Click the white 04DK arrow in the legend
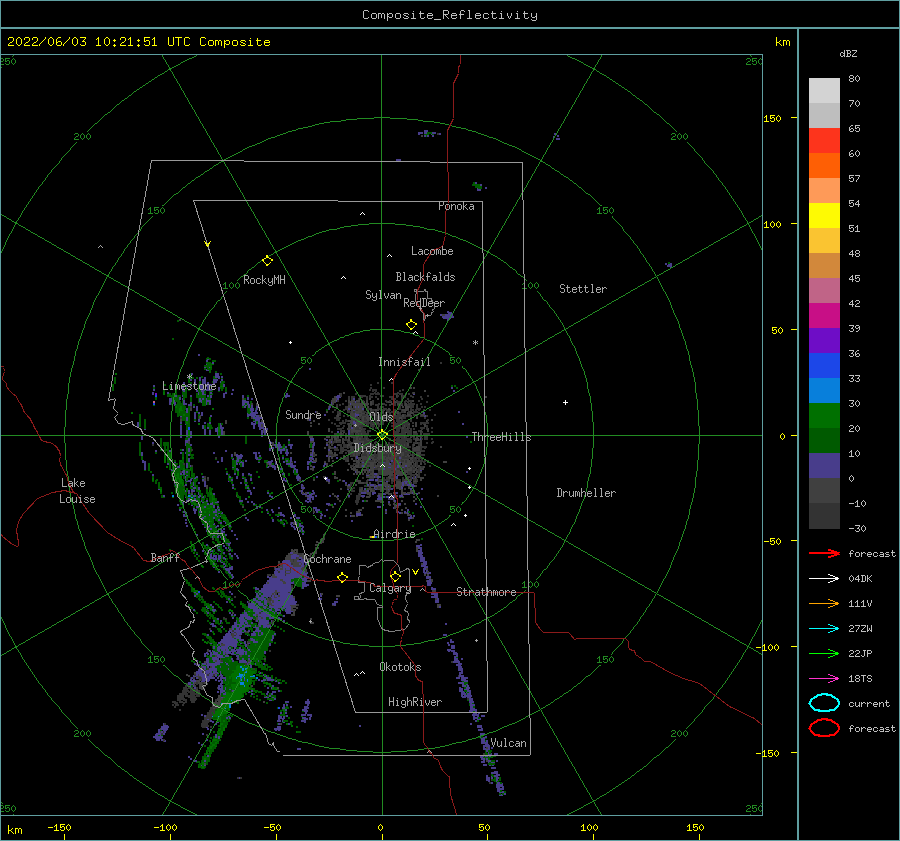This screenshot has height=841, width=900. pos(824,578)
